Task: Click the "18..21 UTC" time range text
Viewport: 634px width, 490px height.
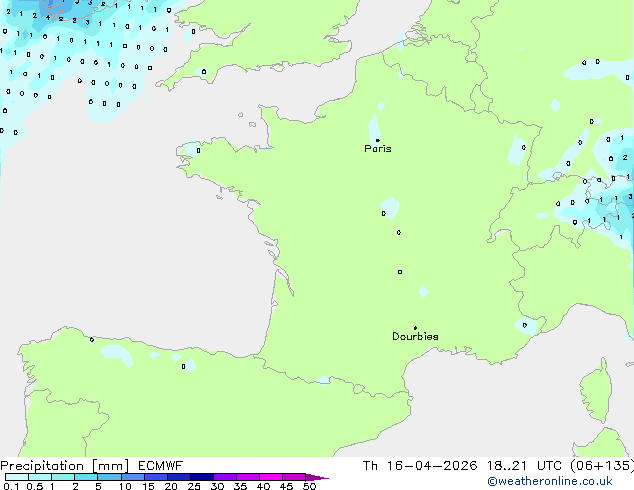Action: pyautogui.click(x=524, y=466)
